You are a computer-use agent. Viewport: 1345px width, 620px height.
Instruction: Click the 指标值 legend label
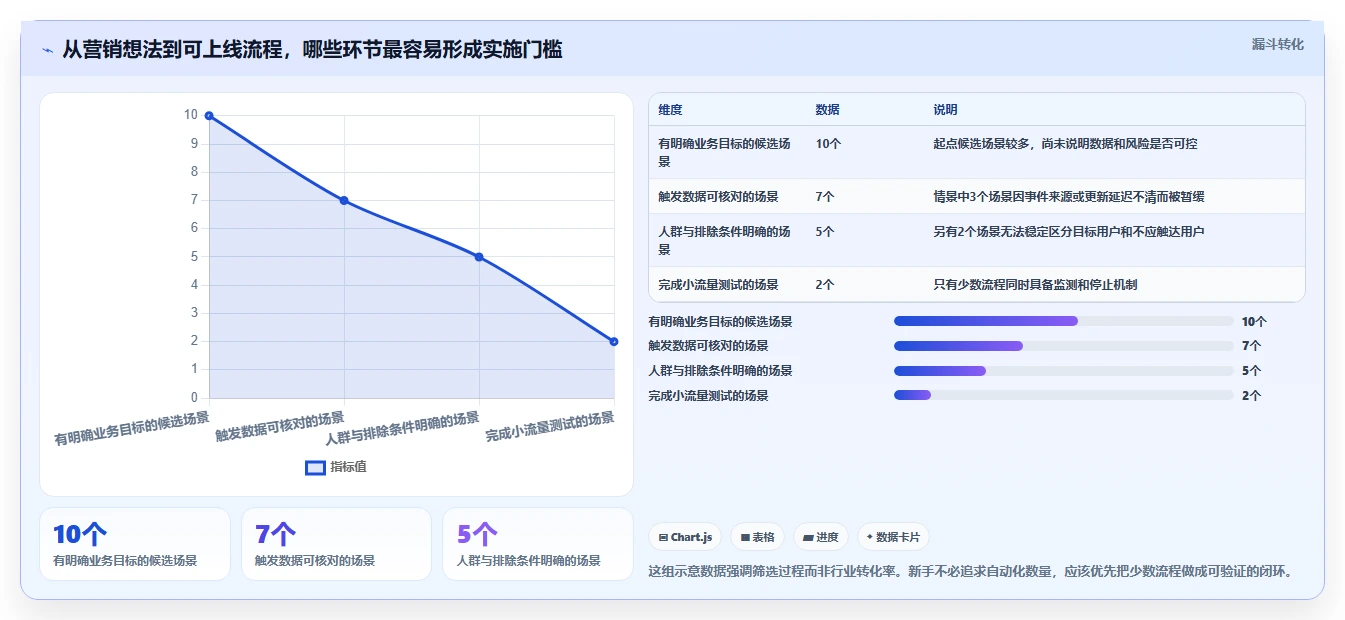[x=349, y=467]
